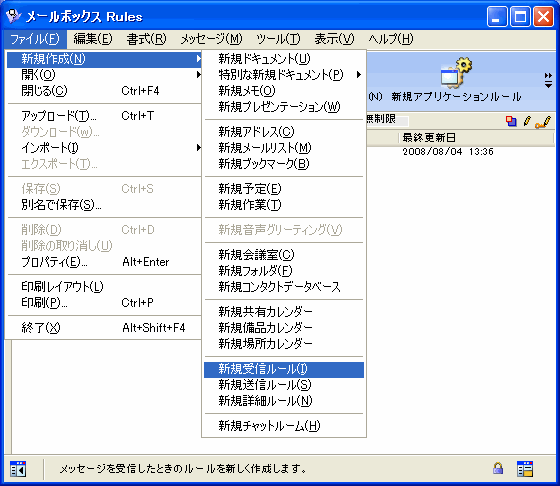The width and height of the screenshot is (560, 486).
Task: Click the red and blue squares icon
Action: coord(511,121)
